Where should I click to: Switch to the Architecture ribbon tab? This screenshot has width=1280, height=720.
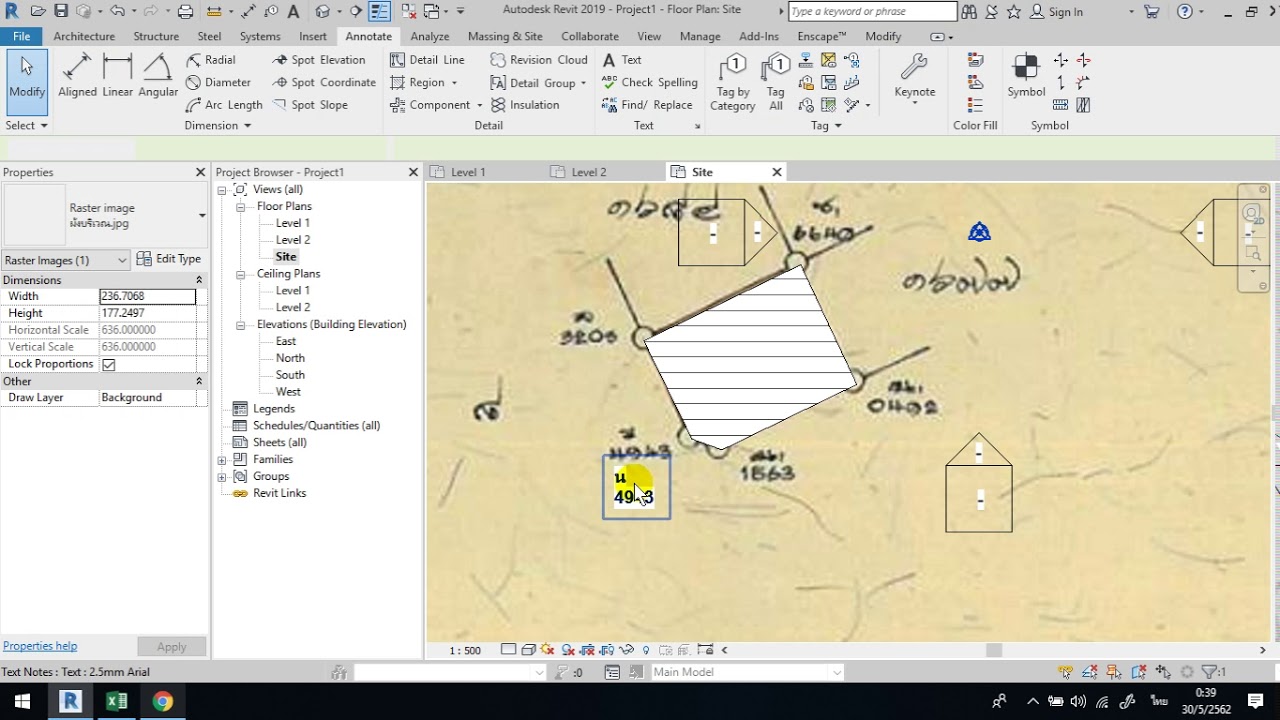pyautogui.click(x=84, y=36)
